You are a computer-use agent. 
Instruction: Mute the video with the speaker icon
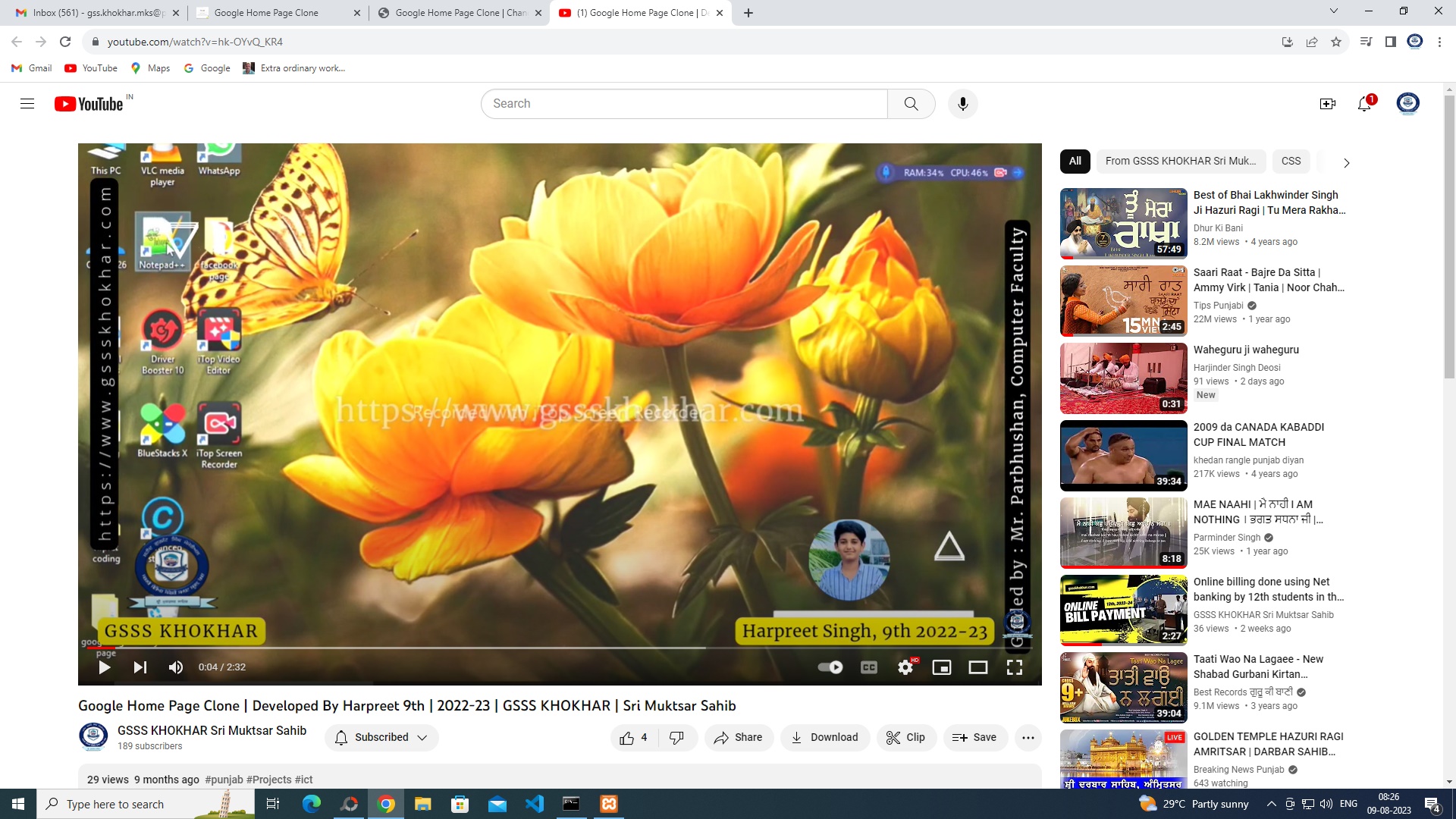[176, 667]
